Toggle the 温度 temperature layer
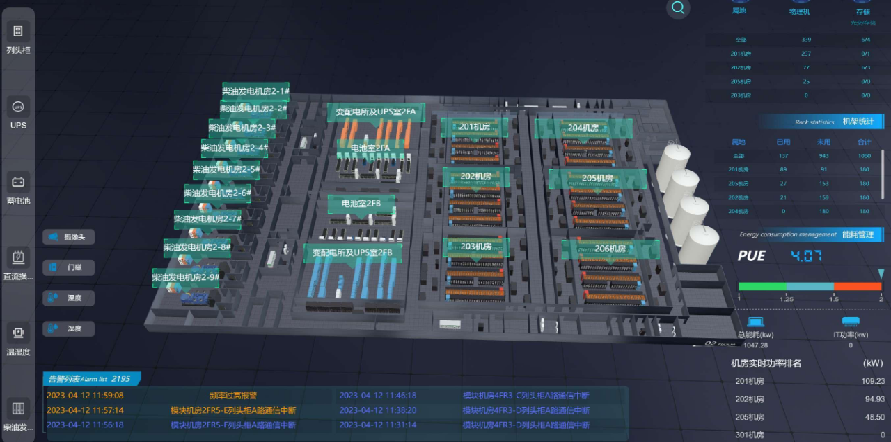This screenshot has height=442, width=891. [x=67, y=297]
